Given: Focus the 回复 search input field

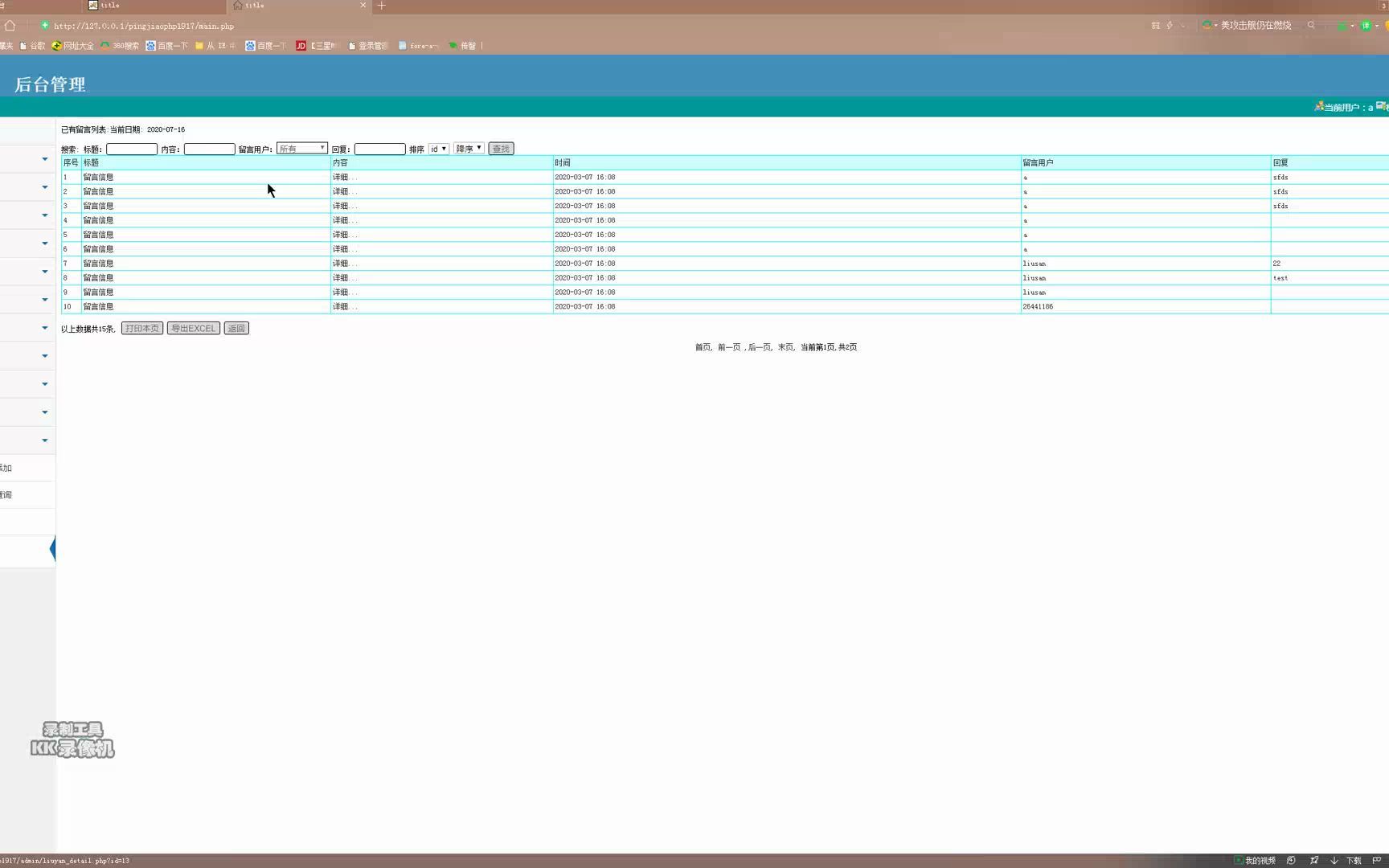Looking at the screenshot, I should (x=380, y=149).
